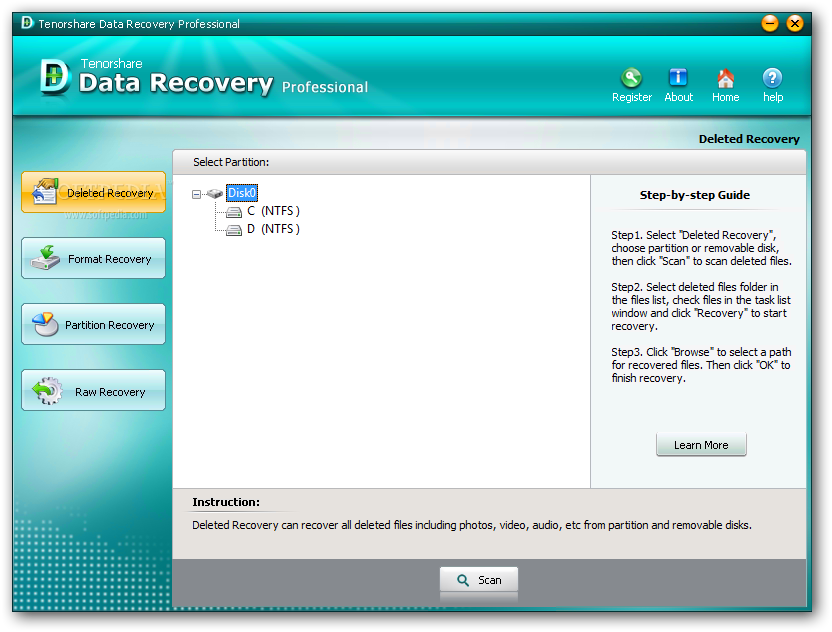Switch to Raw Recovery mode
This screenshot has width=832, height=632.
click(93, 391)
